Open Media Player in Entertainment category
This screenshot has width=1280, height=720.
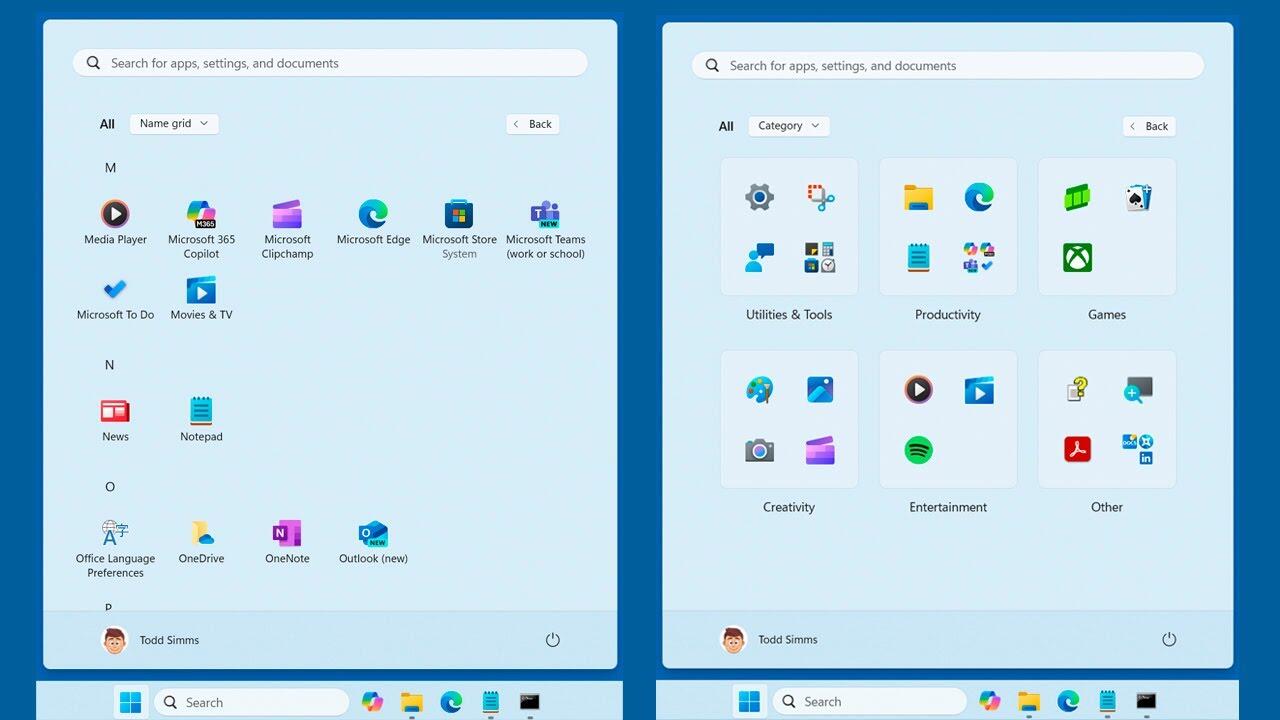pyautogui.click(x=918, y=389)
